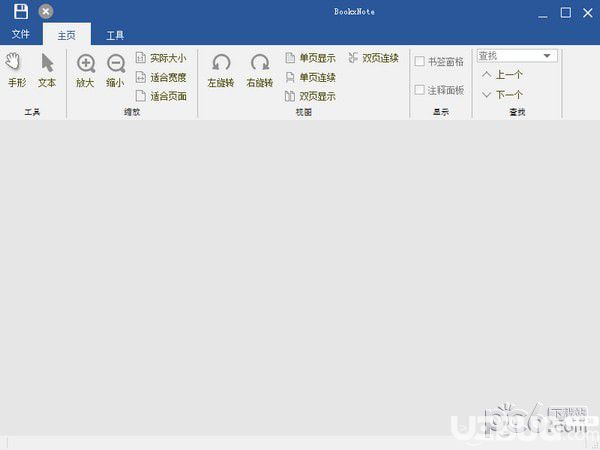Image resolution: width=600 pixels, height=450 pixels.
Task: Select the Text (文本) cursor tool
Action: click(x=47, y=70)
